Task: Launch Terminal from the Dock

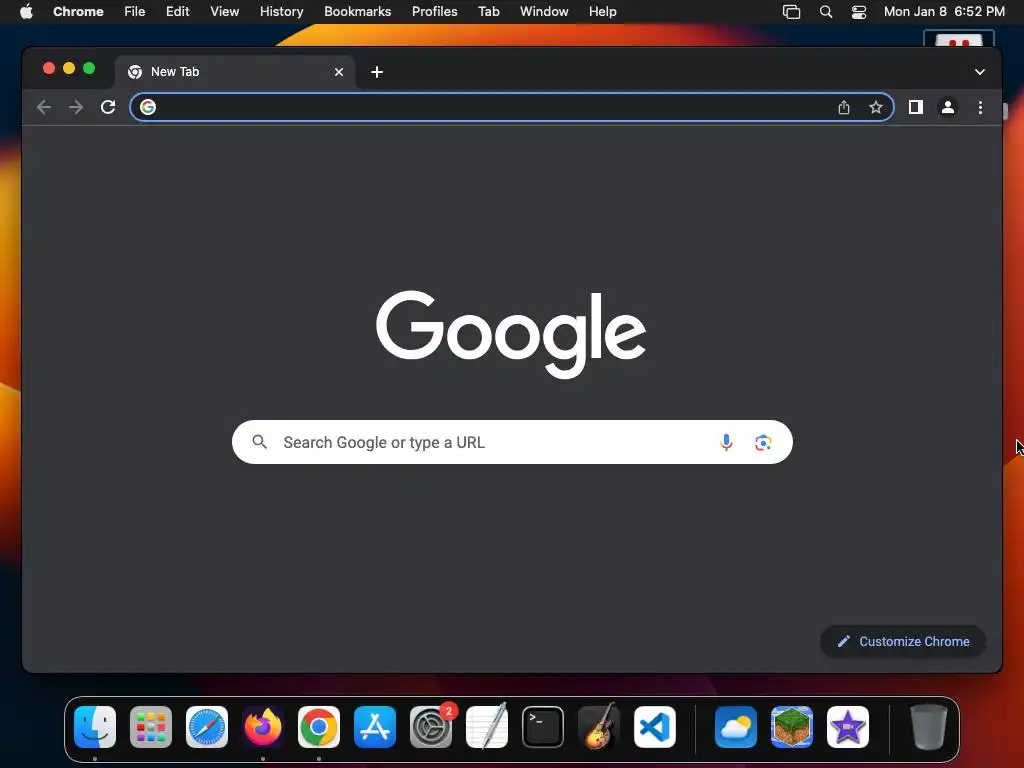Action: tap(543, 726)
